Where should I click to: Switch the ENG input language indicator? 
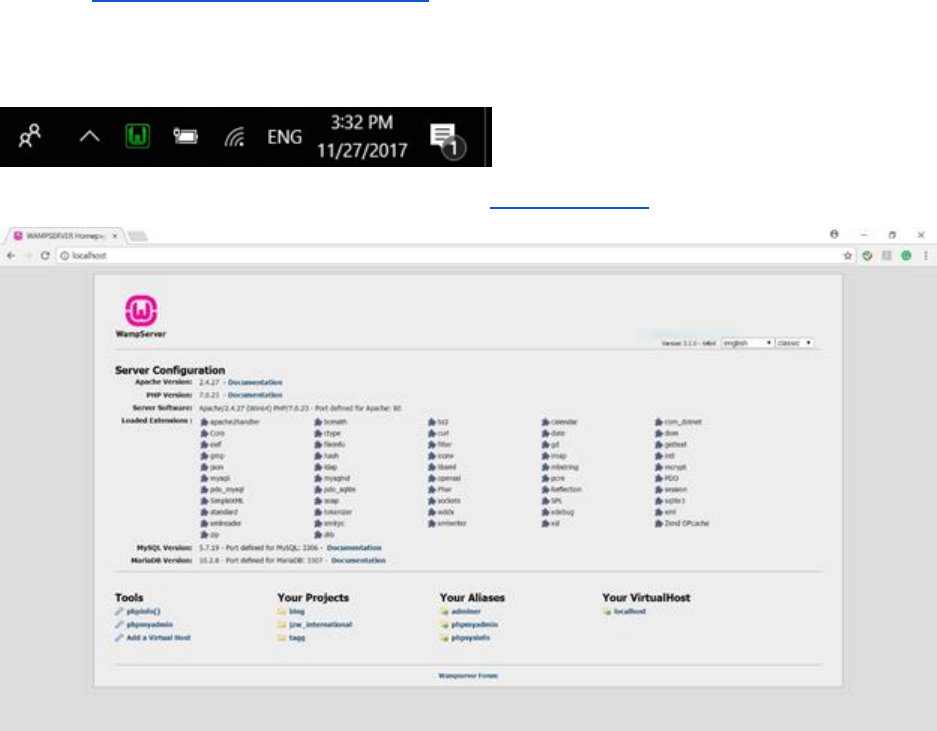(284, 137)
